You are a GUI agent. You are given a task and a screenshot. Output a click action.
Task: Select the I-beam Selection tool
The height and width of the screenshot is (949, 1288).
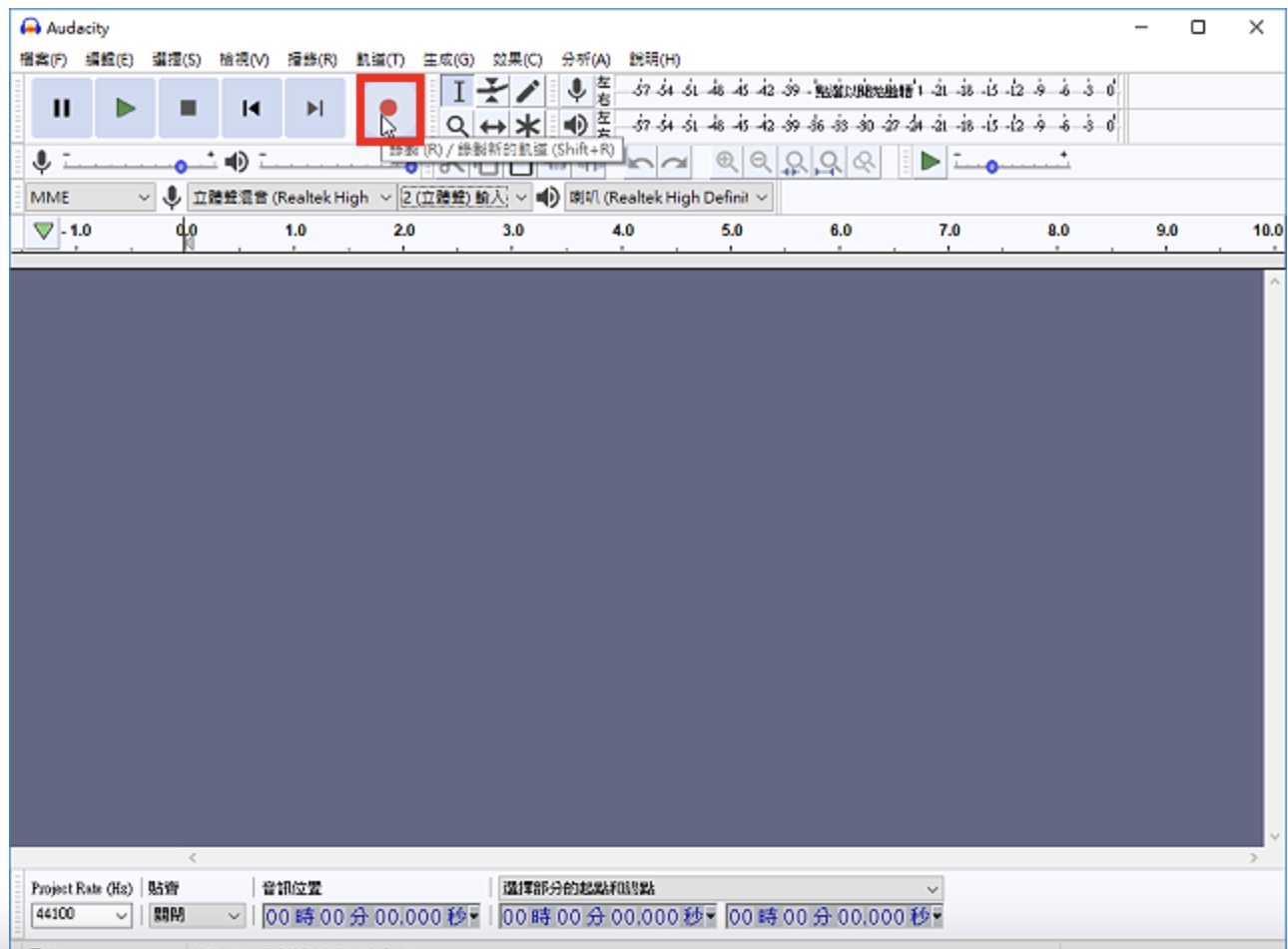457,92
